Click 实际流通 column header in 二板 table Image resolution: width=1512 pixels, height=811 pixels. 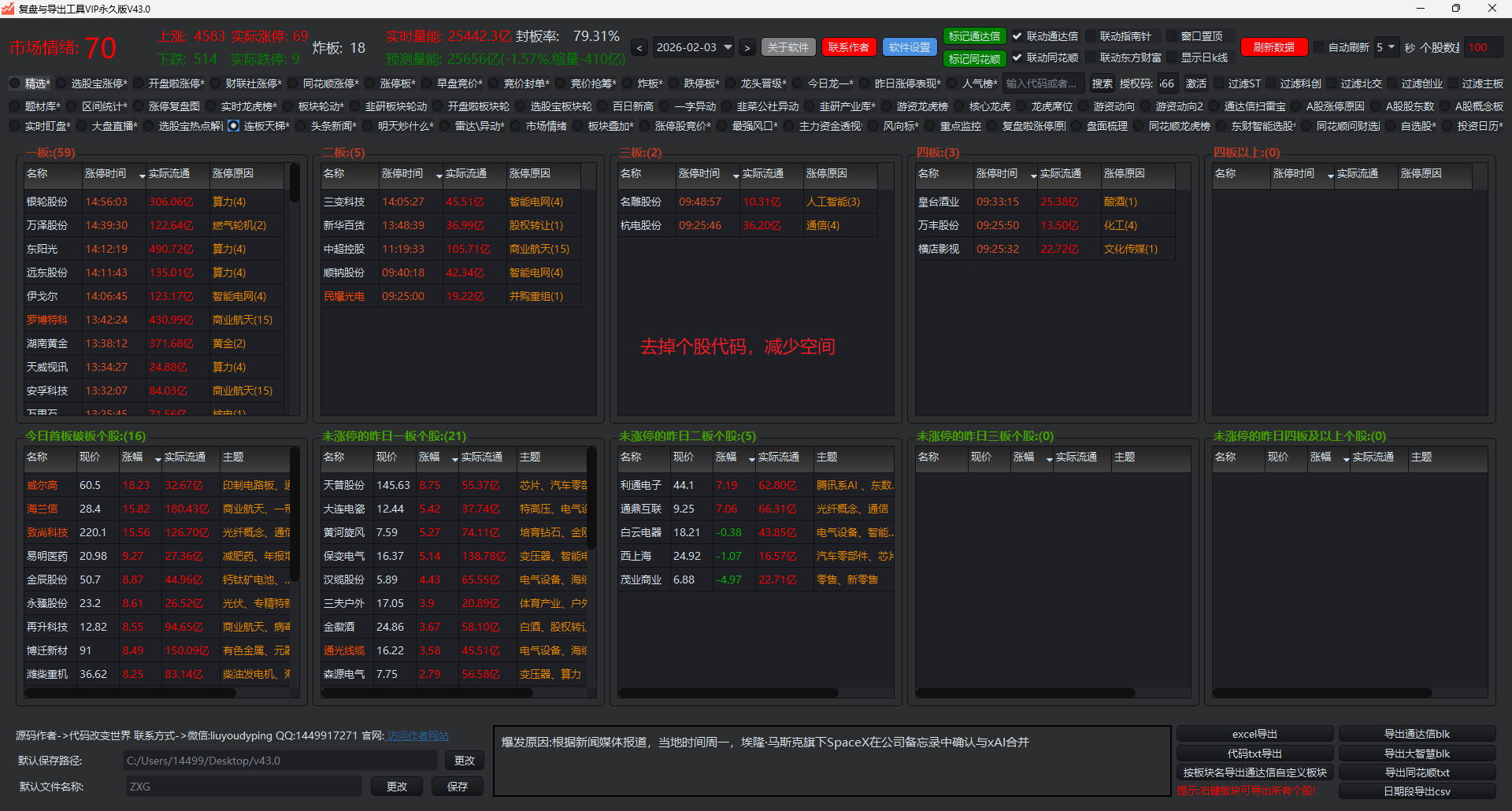pos(465,173)
